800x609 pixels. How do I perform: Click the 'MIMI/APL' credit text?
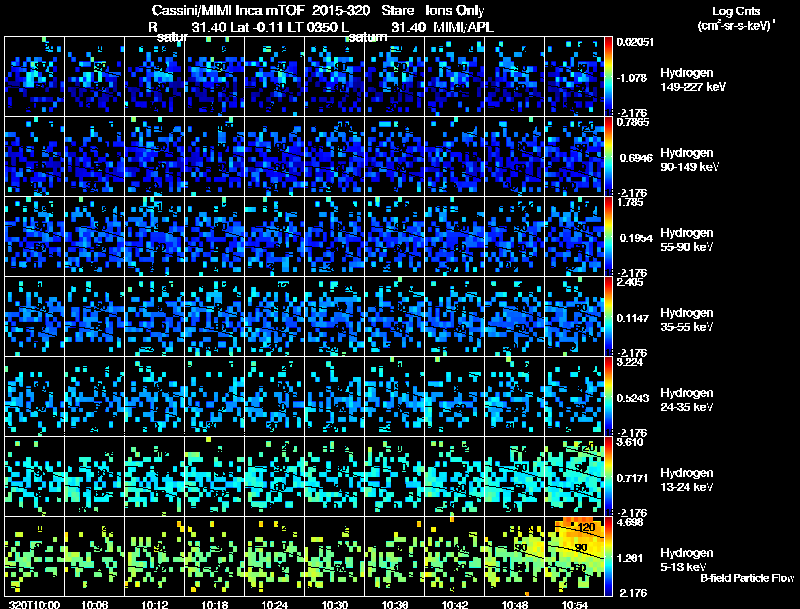[x=463, y=27]
